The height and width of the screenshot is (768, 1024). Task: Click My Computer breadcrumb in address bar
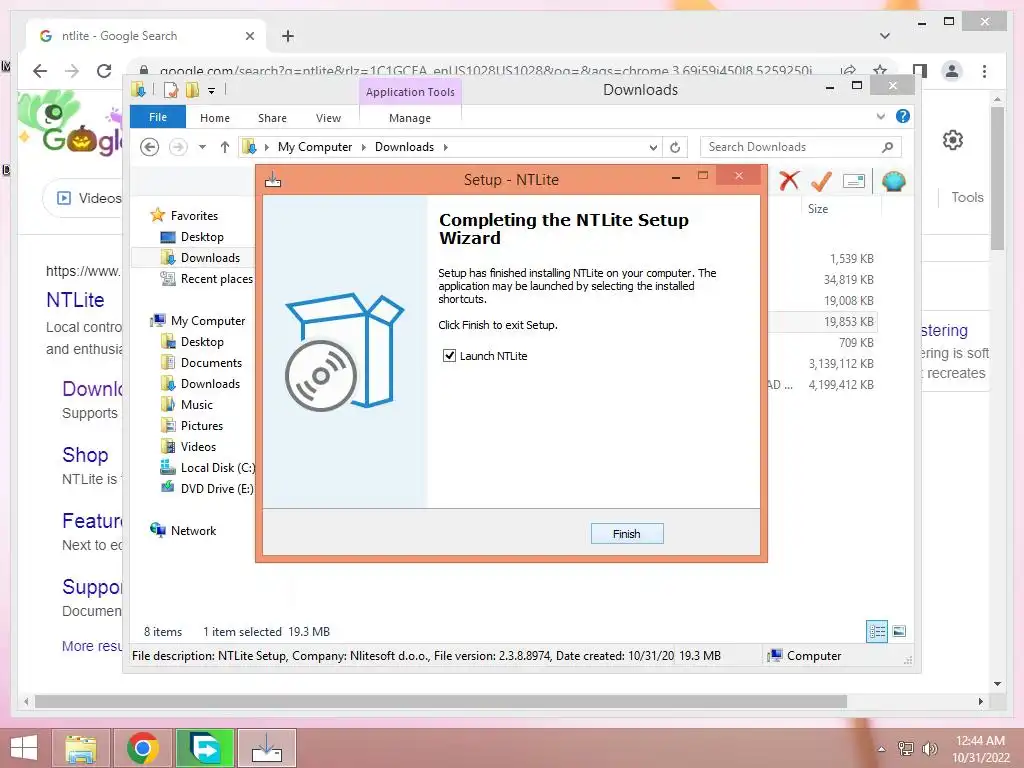pos(315,147)
